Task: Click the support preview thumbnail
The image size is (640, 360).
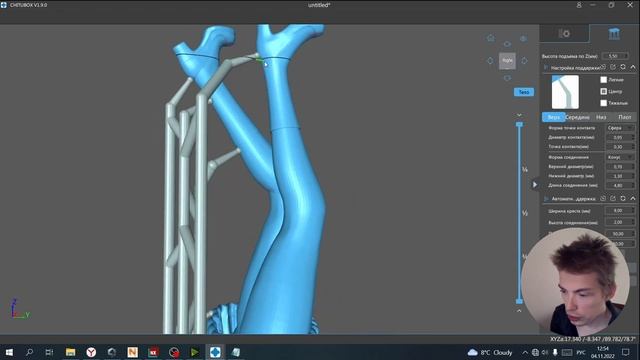Action: [x=565, y=92]
